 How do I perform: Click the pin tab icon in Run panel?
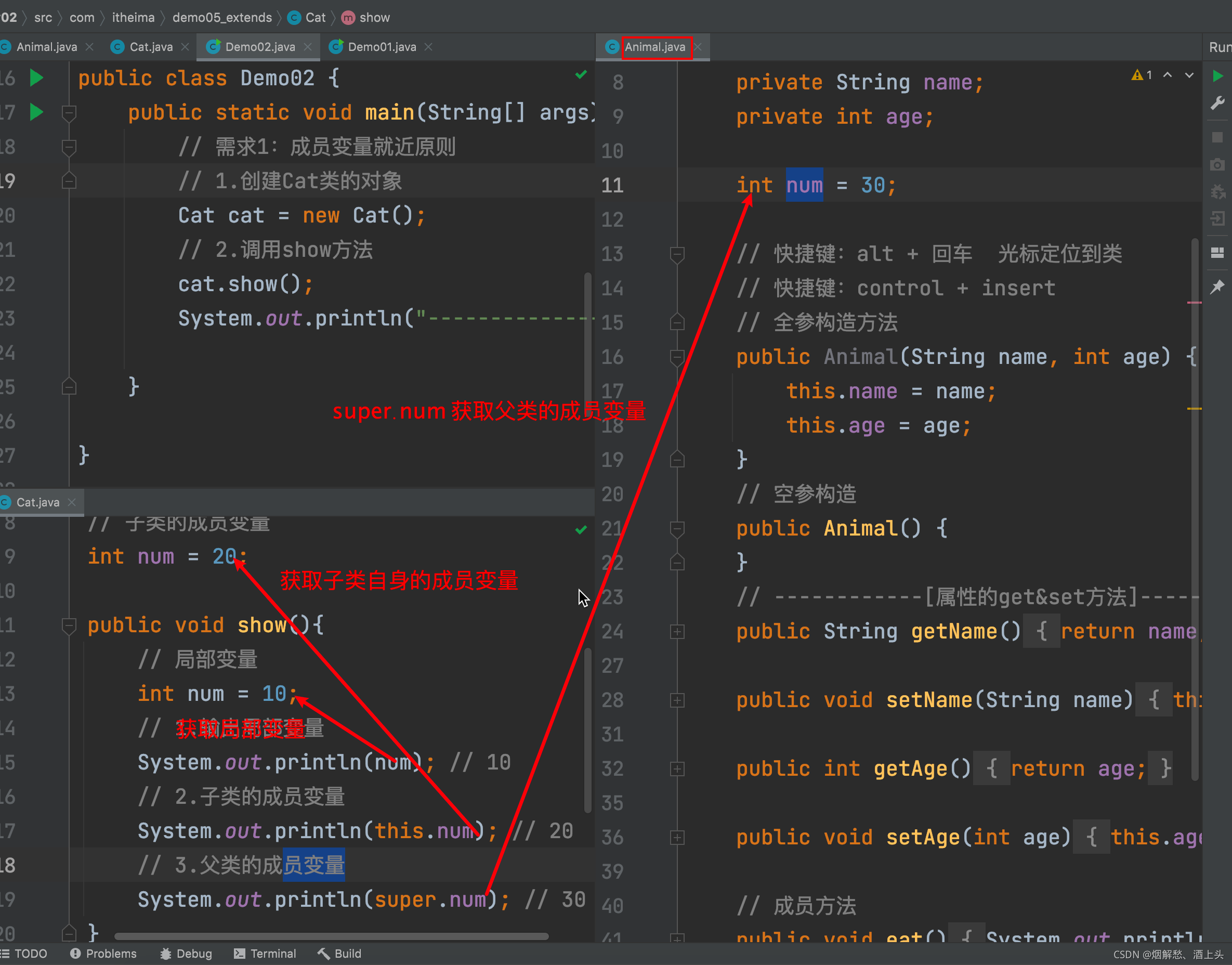[1217, 287]
